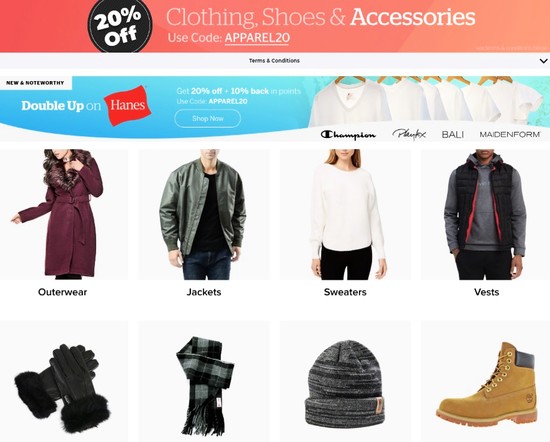Click the 20% Off black badge
This screenshot has width=550, height=442.
[x=120, y=26]
